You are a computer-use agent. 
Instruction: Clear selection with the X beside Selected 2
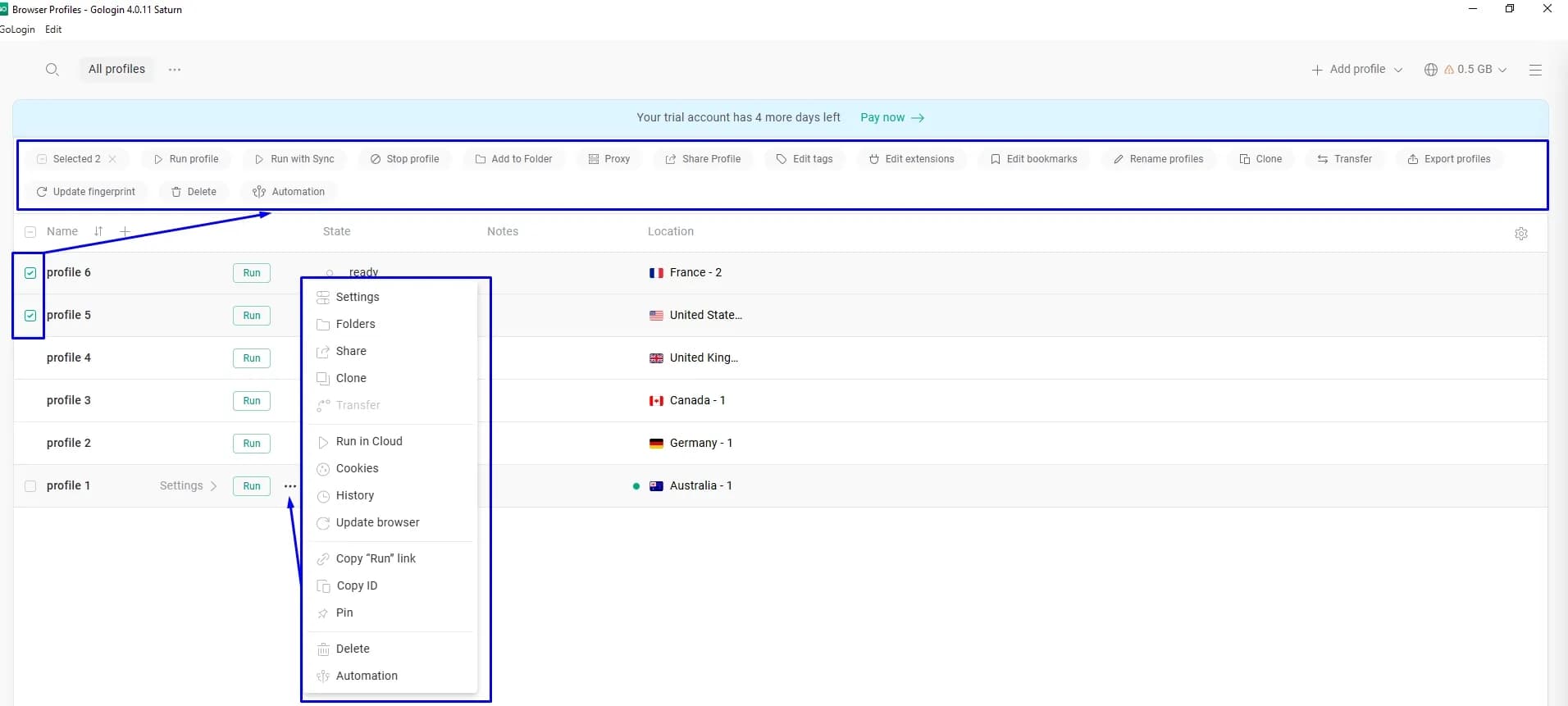tap(112, 159)
